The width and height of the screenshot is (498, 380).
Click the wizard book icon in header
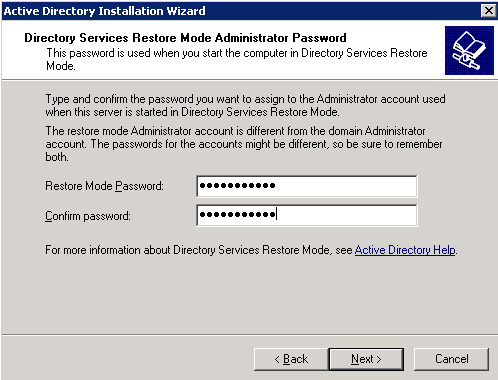469,50
